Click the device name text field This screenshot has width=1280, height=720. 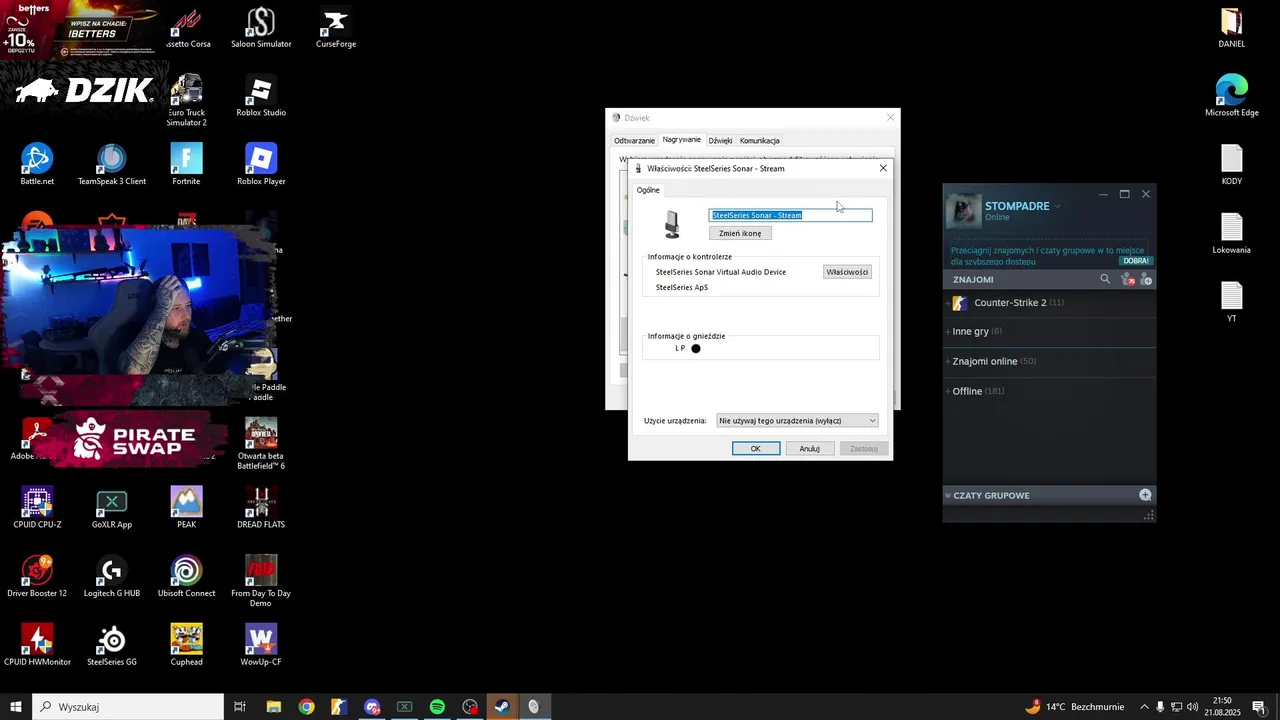[x=790, y=215]
